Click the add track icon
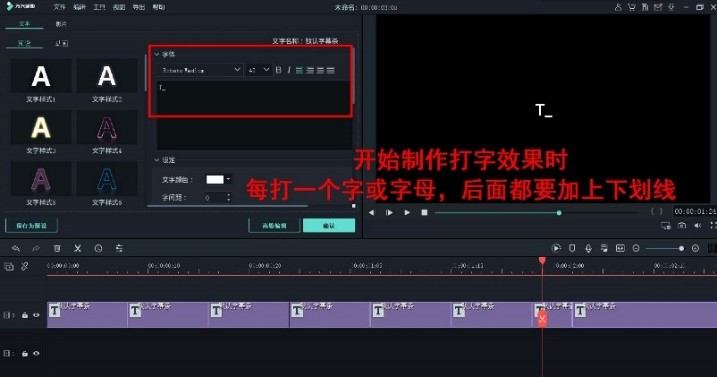The image size is (717, 377). [x=9, y=266]
